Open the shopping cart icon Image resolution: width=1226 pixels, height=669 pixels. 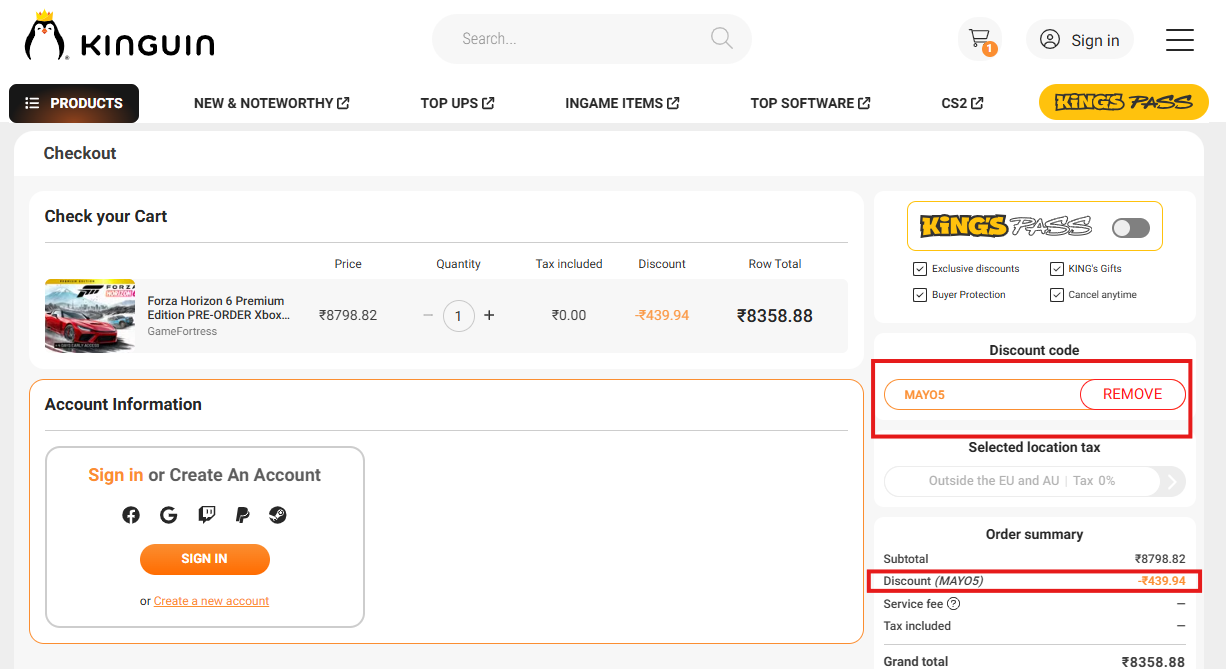coord(979,39)
